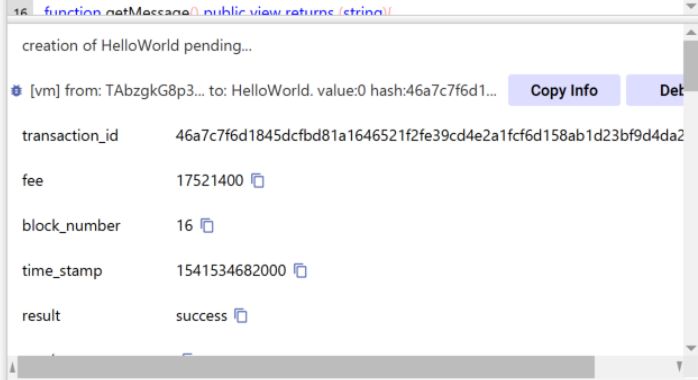This screenshot has width=698, height=380.
Task: Click the result label
Action: click(x=41, y=315)
